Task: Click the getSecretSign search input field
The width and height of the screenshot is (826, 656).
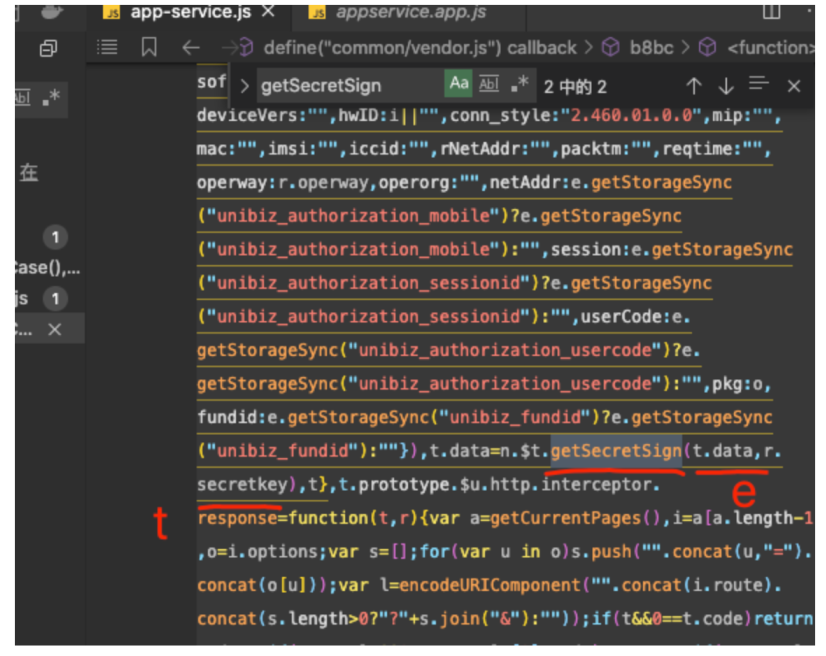Action: click(350, 85)
